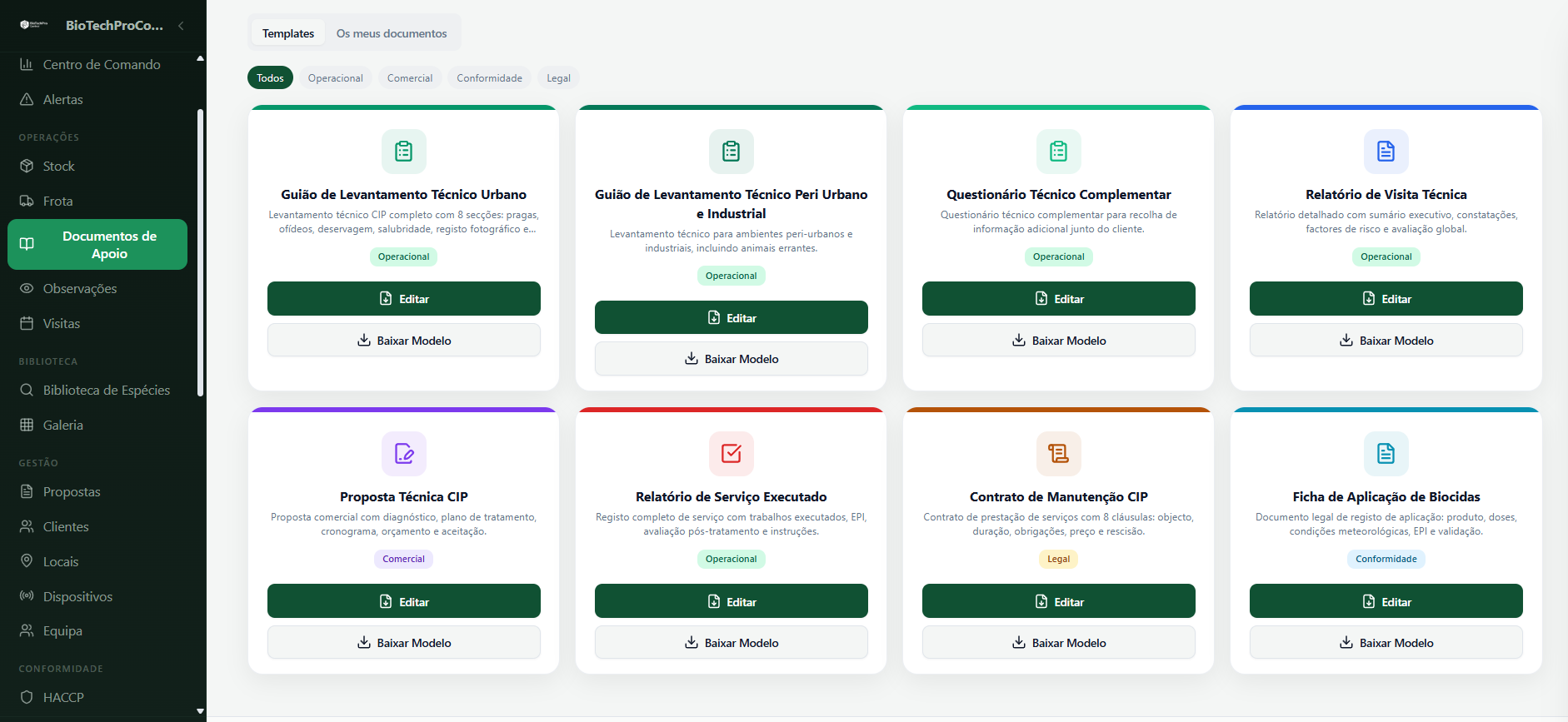Click the HACCP shield icon
Image resolution: width=1568 pixels, height=722 pixels.
click(x=27, y=697)
